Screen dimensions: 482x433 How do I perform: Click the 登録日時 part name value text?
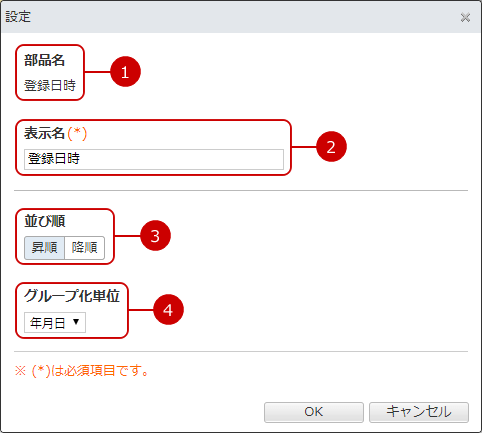50,86
